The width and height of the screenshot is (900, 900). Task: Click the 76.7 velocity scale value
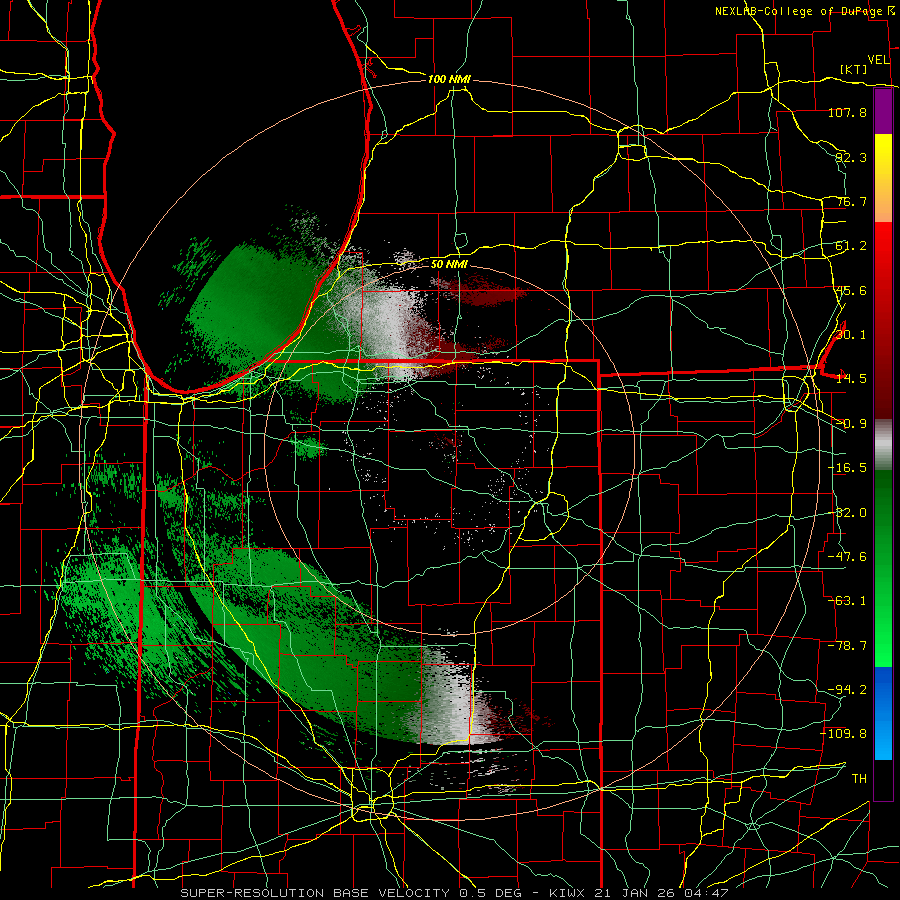click(851, 201)
